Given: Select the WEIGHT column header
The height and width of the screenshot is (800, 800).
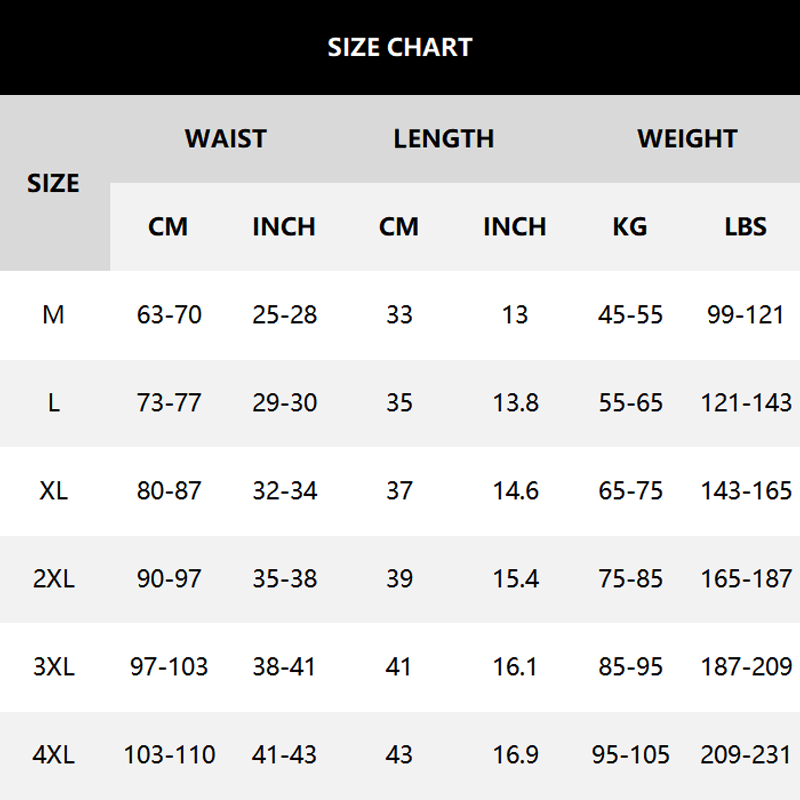Looking at the screenshot, I should coord(687,138).
